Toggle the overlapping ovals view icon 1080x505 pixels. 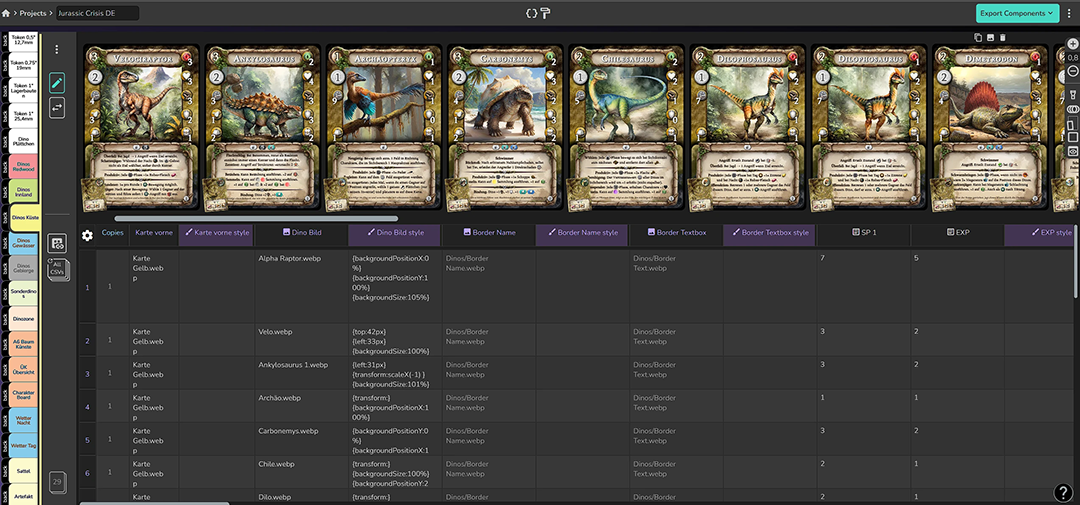click(1072, 109)
